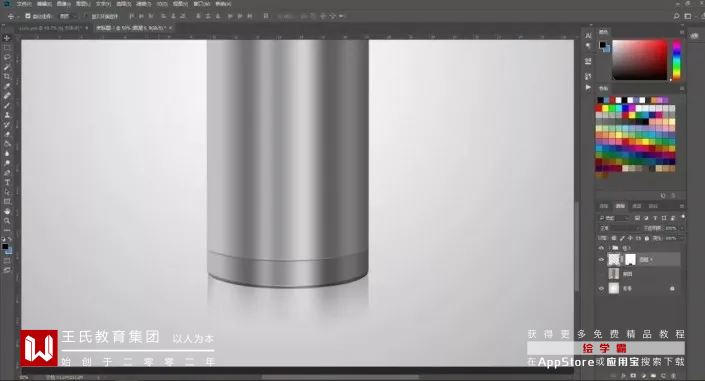Filter layers by type (T) icon

(655, 218)
